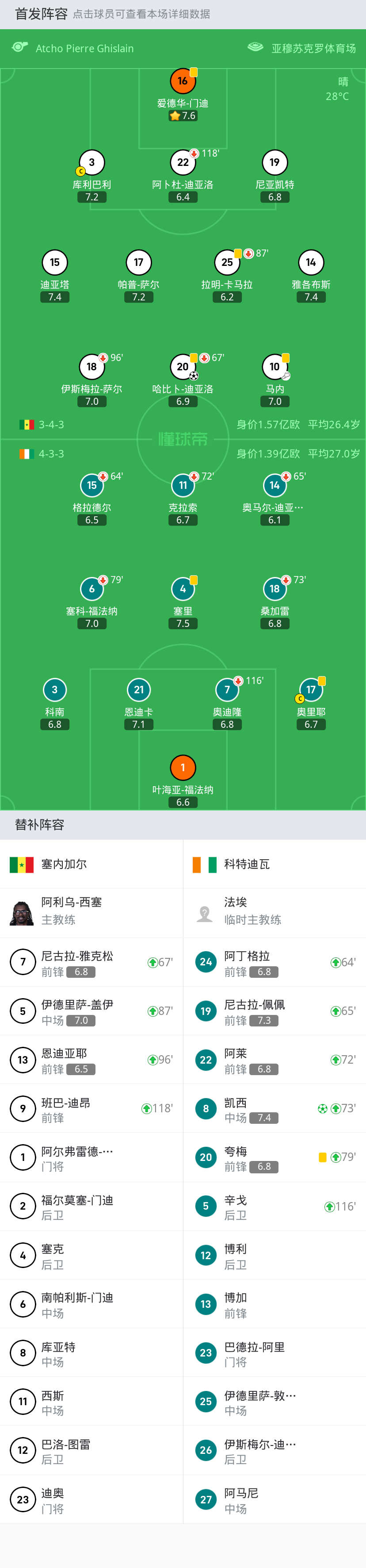Tap the stadium icon beside 亚穆苏克罗体育场
Viewport: 366px width, 1568px height.
pos(255,47)
